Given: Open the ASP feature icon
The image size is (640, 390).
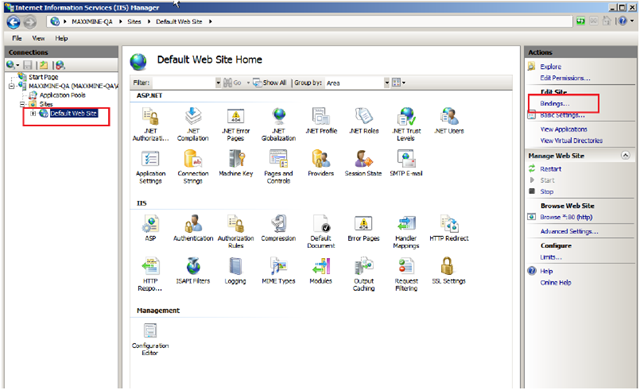Looking at the screenshot, I should click(151, 228).
